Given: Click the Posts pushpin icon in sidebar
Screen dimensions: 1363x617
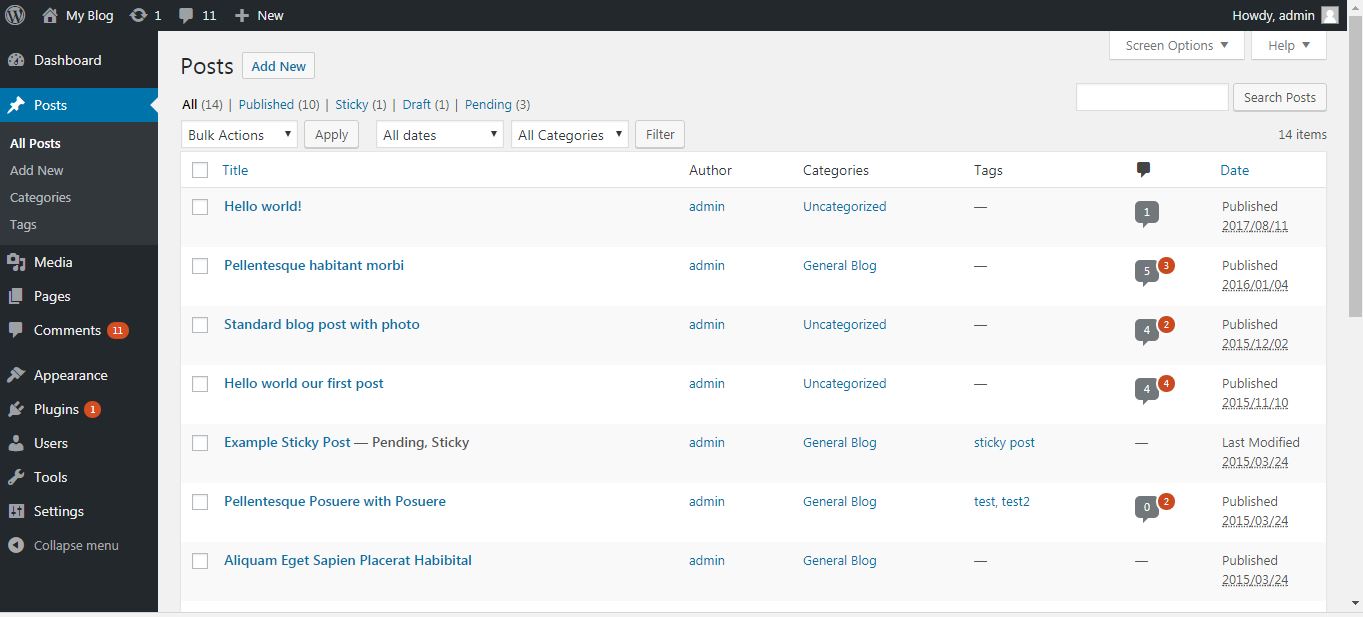Looking at the screenshot, I should [16, 105].
